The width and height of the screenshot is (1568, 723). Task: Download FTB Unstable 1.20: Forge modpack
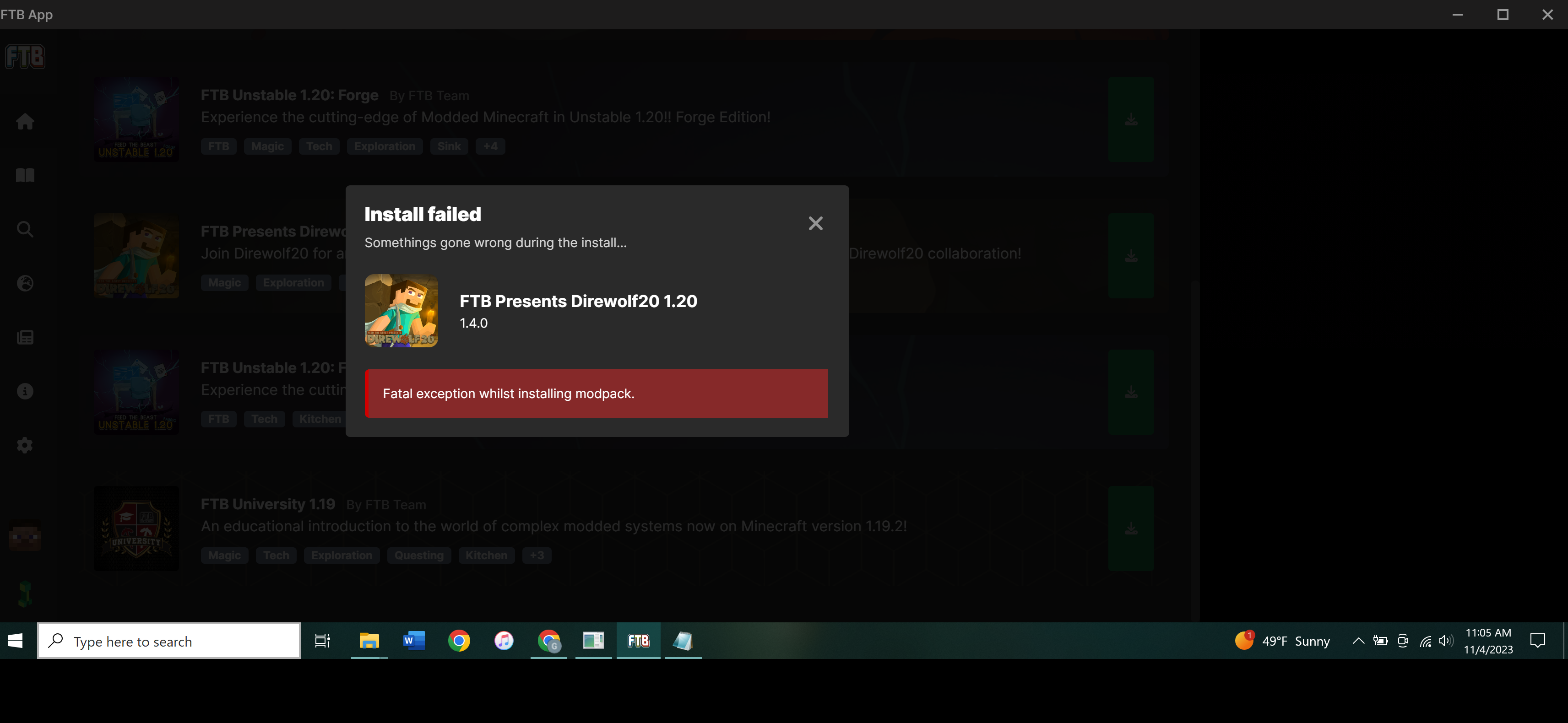pos(1132,119)
